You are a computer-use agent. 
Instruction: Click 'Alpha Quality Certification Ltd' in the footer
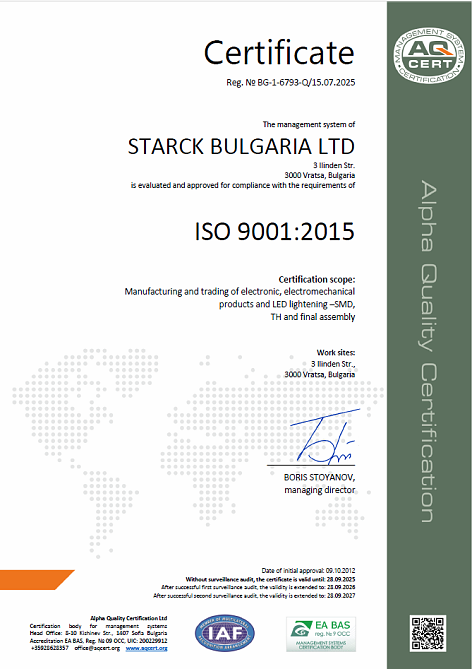[128, 618]
